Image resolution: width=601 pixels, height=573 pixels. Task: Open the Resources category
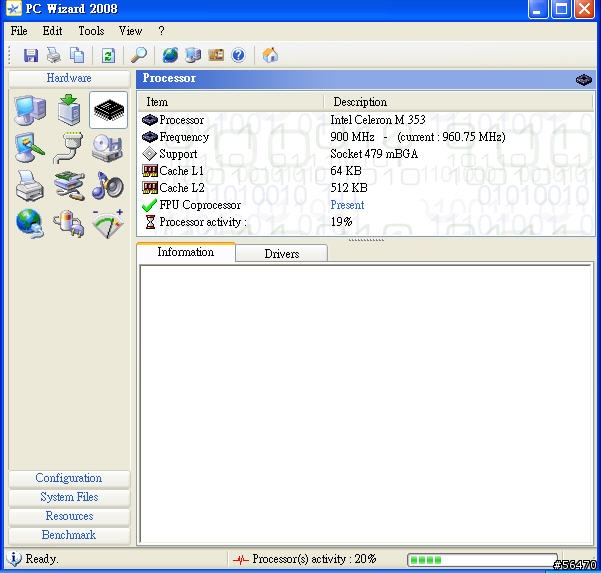tap(69, 516)
